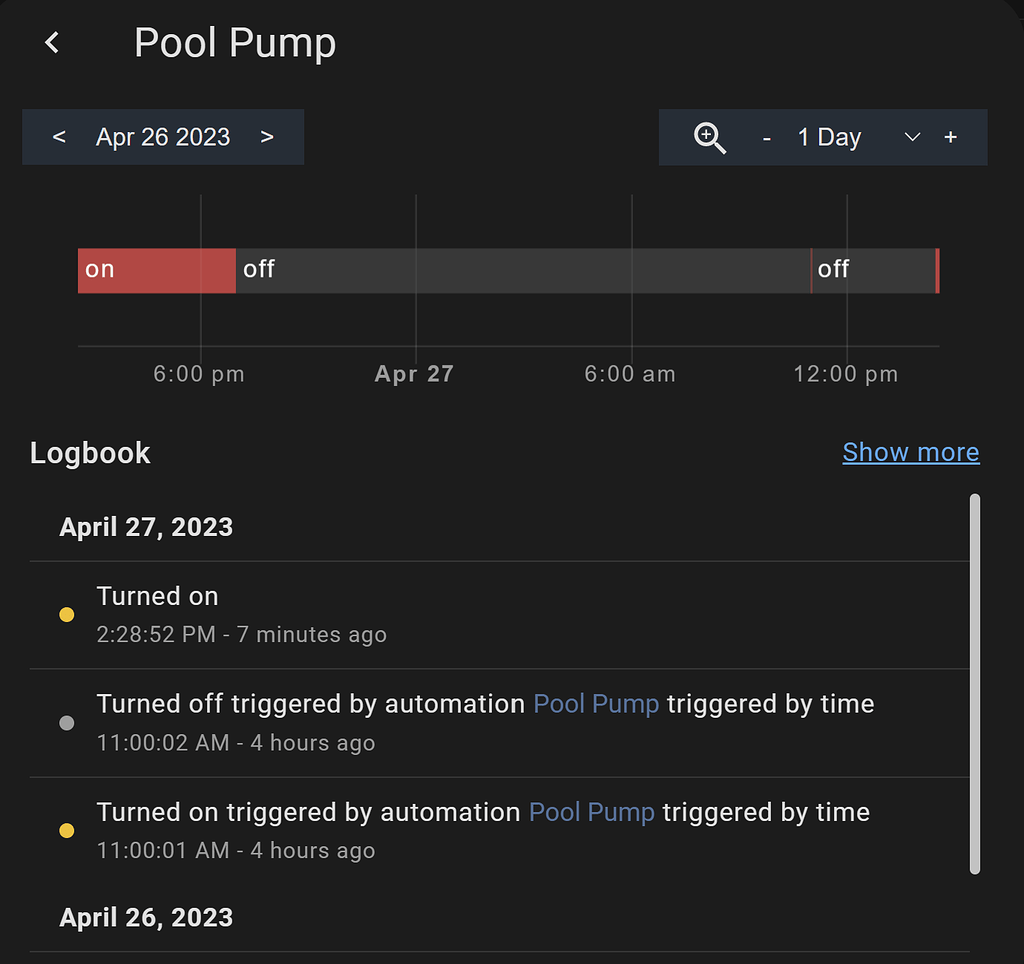1024x964 pixels.
Task: Navigate back using the back arrow
Action: [x=51, y=42]
